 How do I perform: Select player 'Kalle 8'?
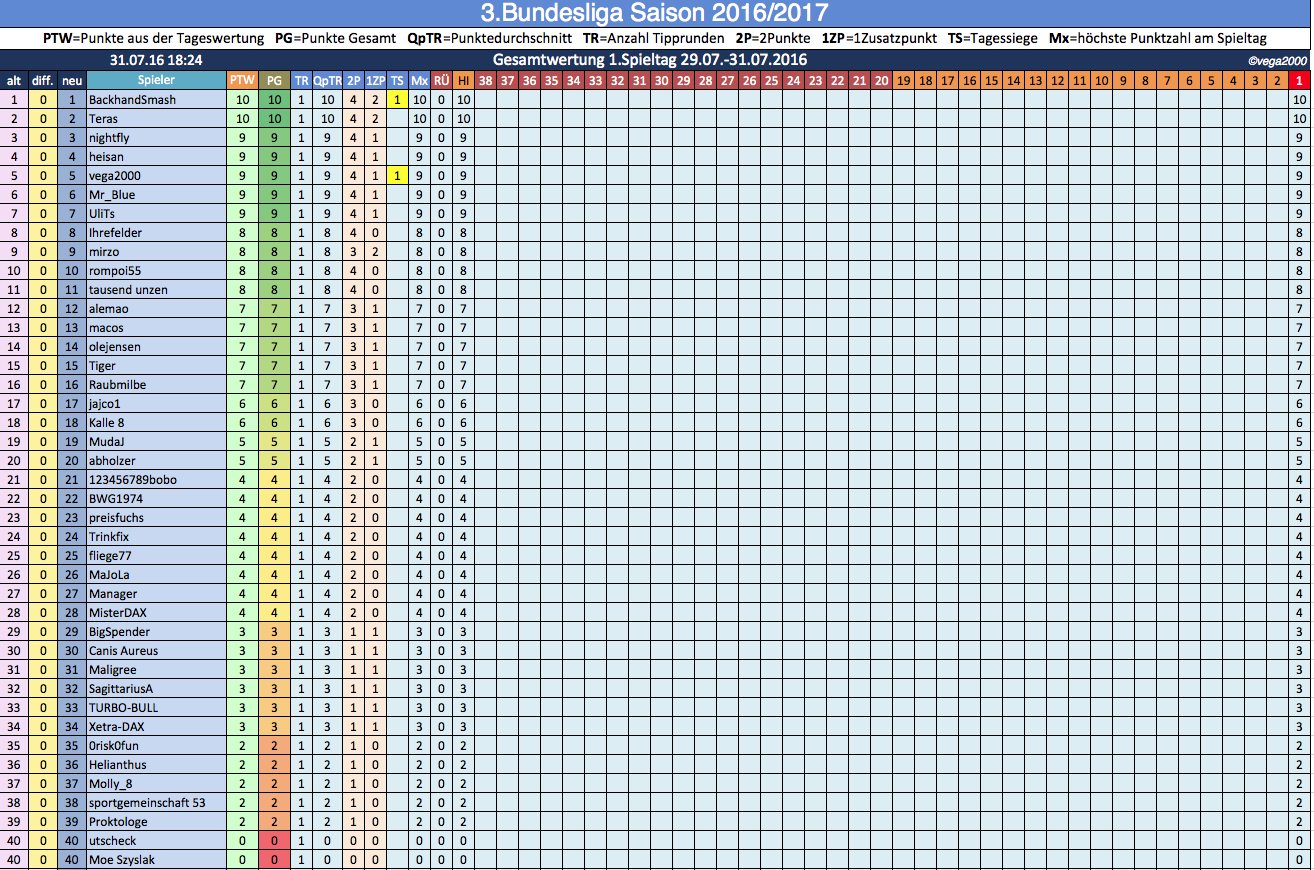point(106,423)
